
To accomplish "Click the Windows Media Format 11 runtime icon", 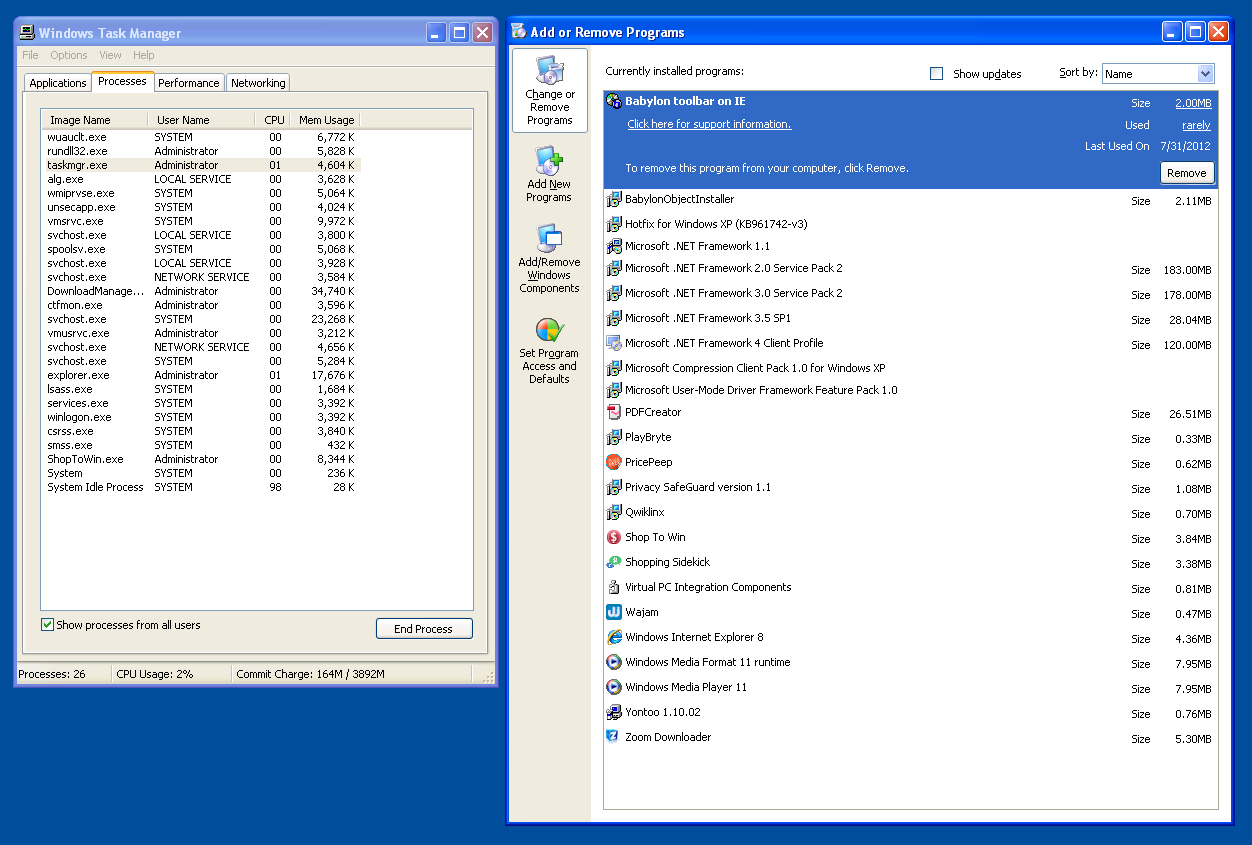I will click(x=614, y=662).
